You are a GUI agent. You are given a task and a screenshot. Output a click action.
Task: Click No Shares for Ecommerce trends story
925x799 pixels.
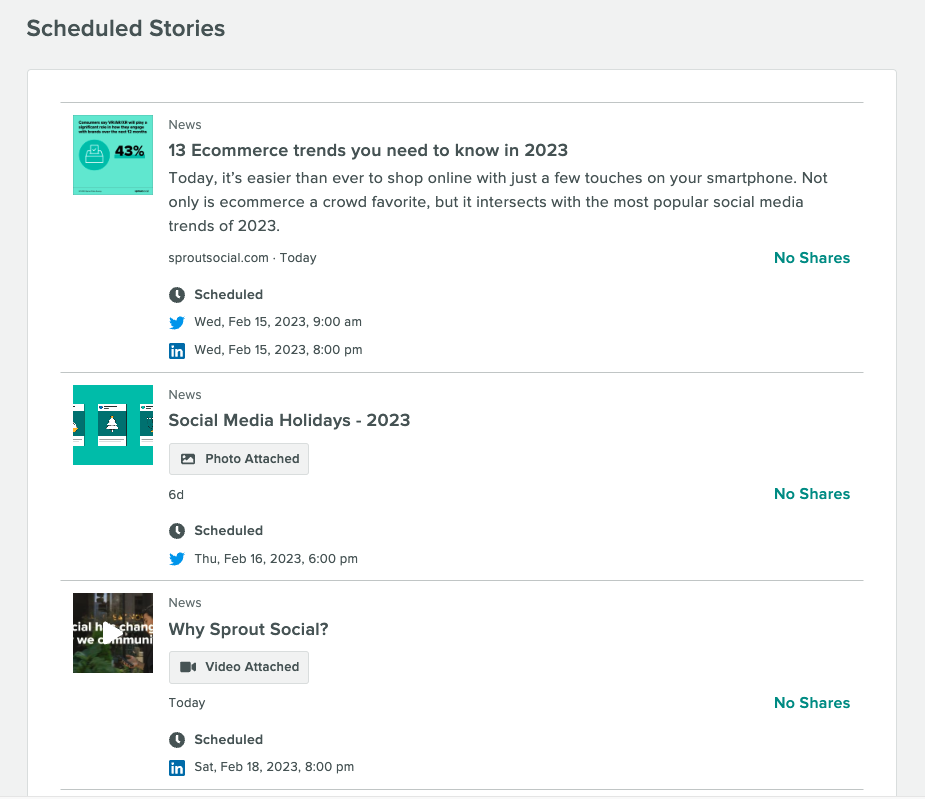[x=812, y=258]
